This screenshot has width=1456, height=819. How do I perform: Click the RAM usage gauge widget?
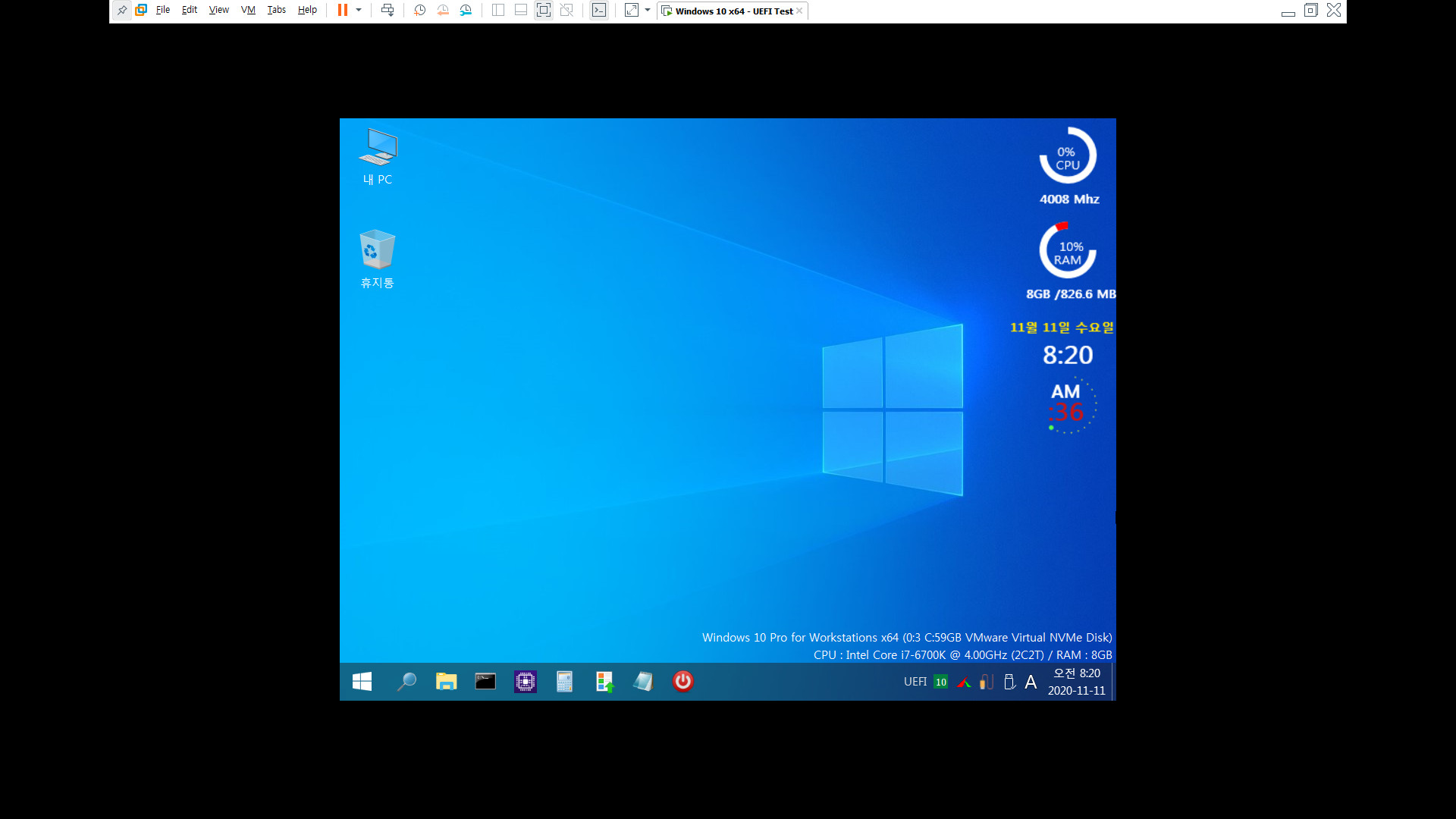(1068, 251)
